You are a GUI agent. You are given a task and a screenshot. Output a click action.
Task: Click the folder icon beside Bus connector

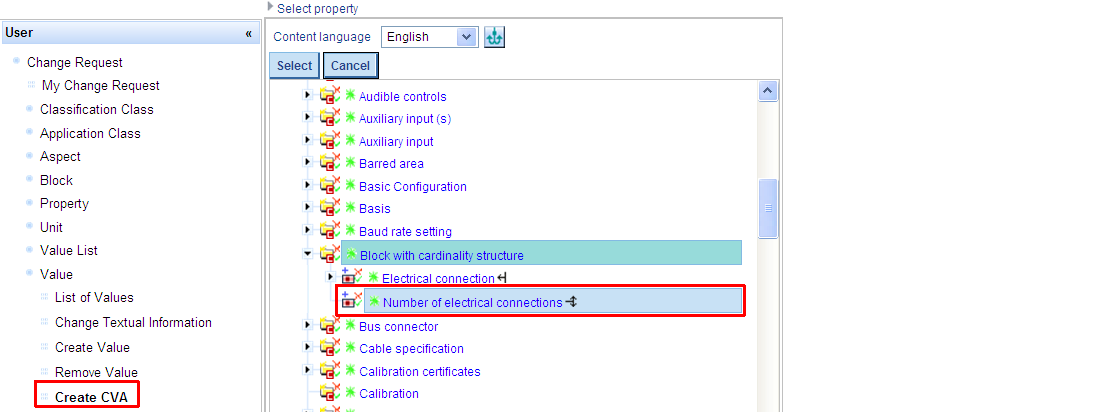tap(329, 326)
